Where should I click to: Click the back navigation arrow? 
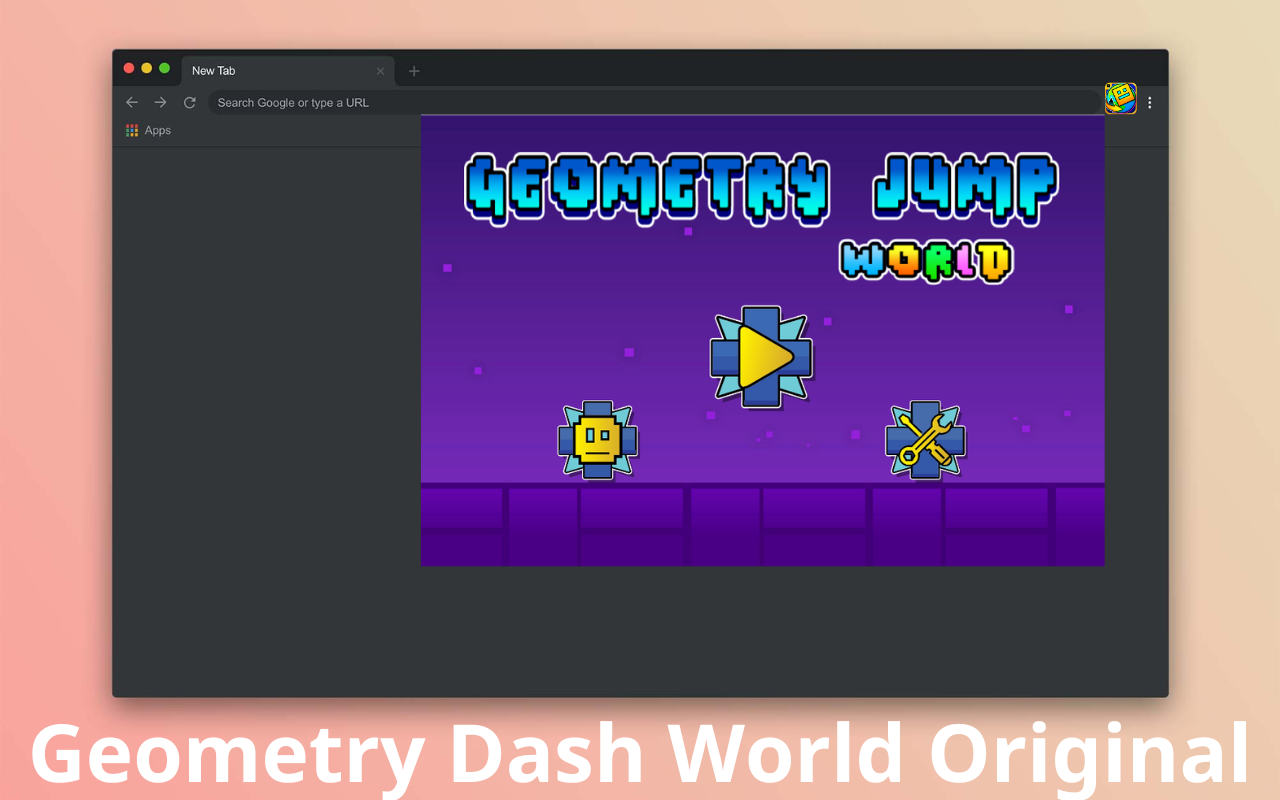point(131,102)
